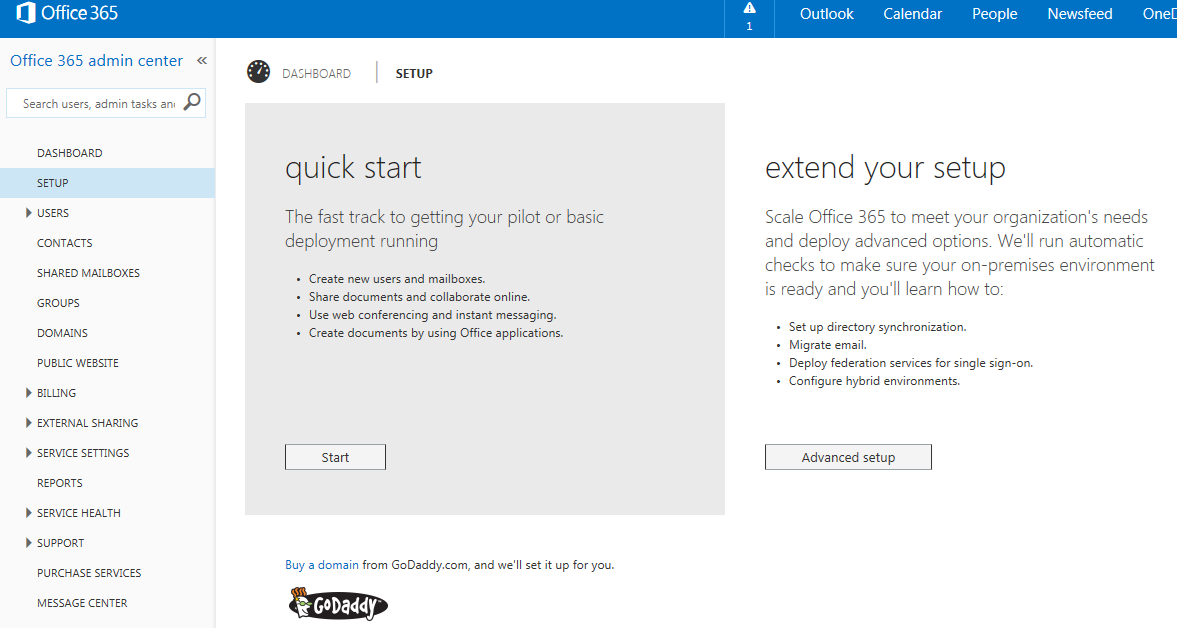The image size is (1177, 628).
Task: Open CONTACTS in the sidebar
Action: point(65,243)
